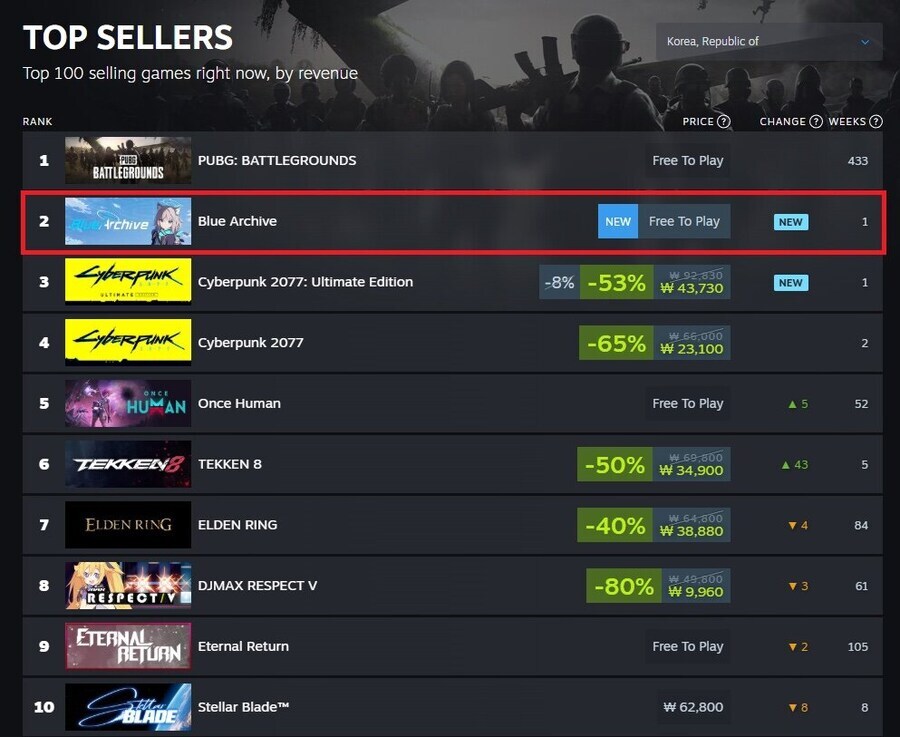Open the Blue Archive capsule image
The height and width of the screenshot is (737, 900).
[x=128, y=221]
